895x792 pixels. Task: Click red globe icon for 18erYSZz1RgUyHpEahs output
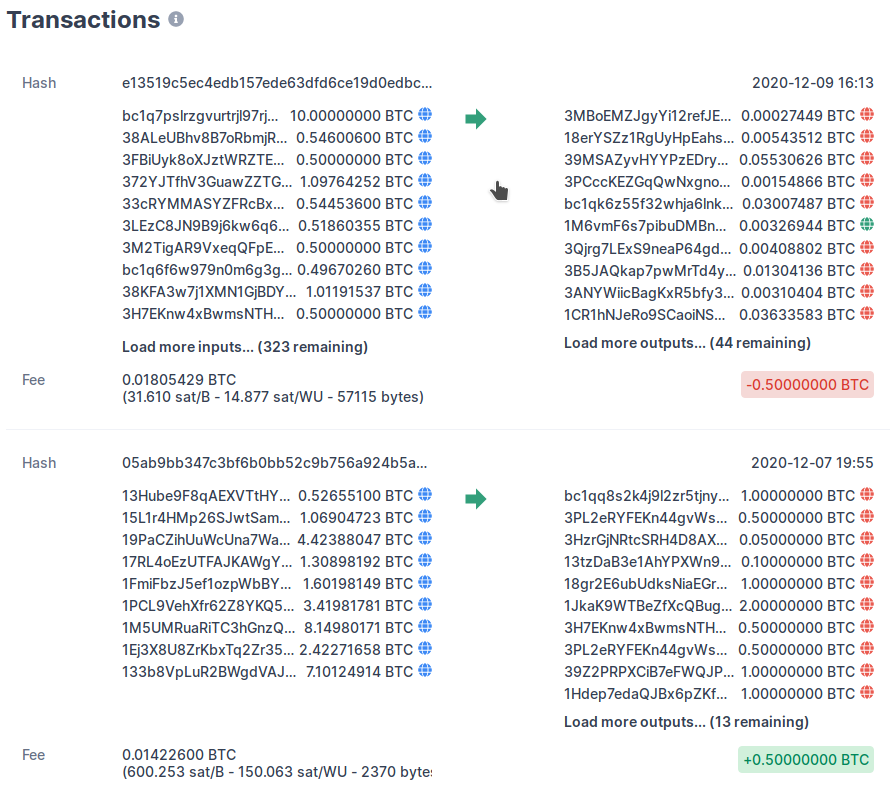(867, 136)
